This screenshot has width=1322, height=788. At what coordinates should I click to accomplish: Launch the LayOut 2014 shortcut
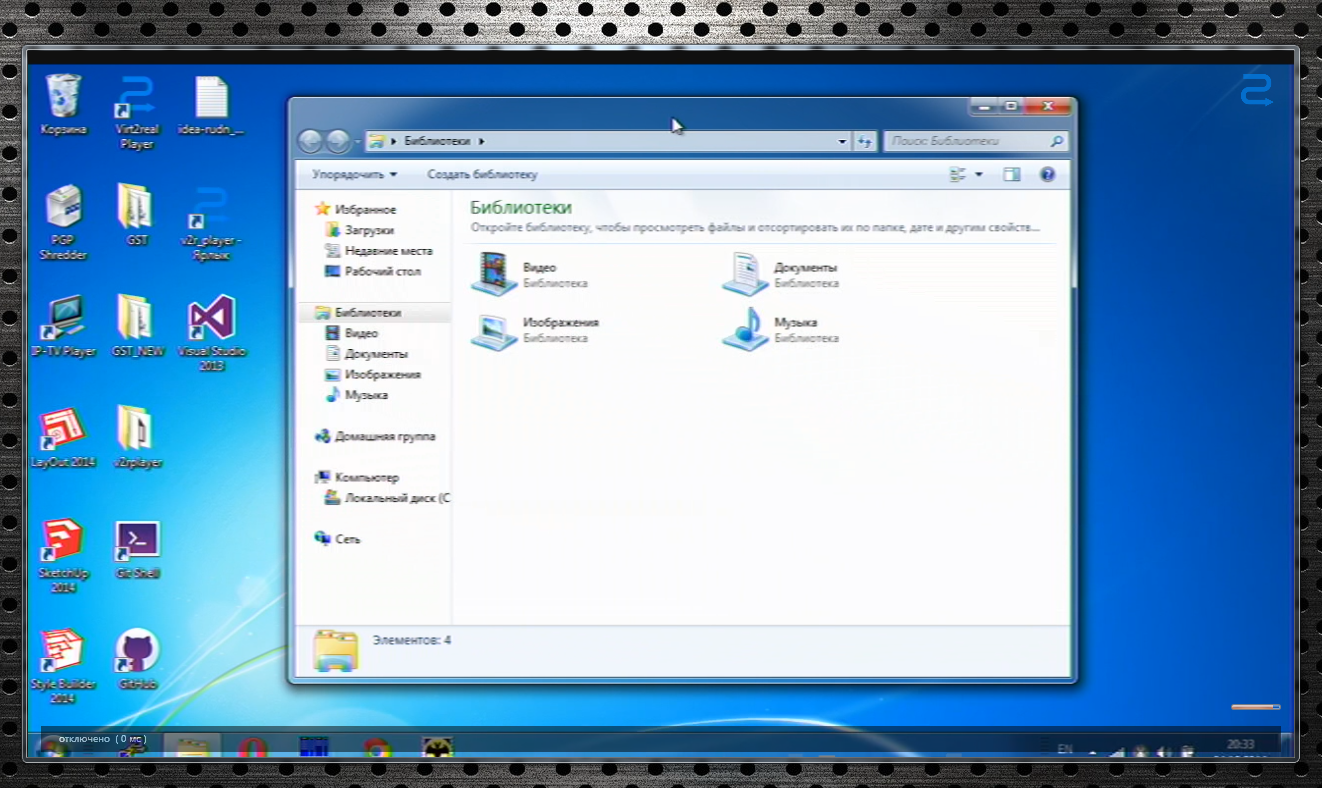point(63,438)
